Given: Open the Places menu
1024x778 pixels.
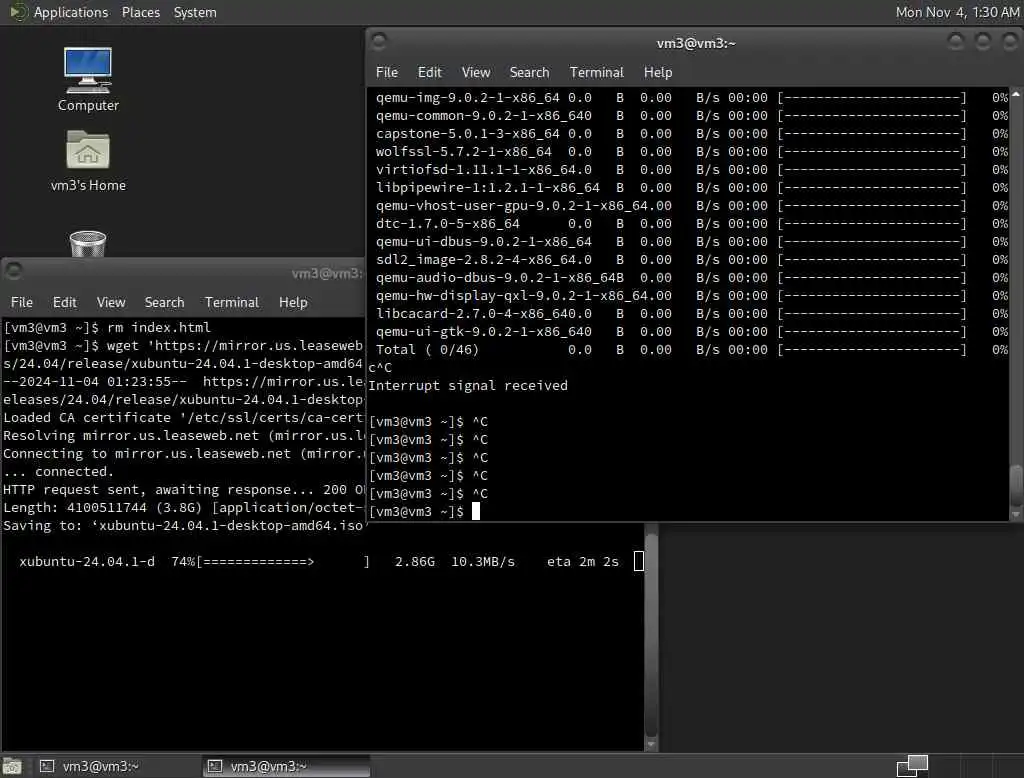Looking at the screenshot, I should pyautogui.click(x=140, y=12).
